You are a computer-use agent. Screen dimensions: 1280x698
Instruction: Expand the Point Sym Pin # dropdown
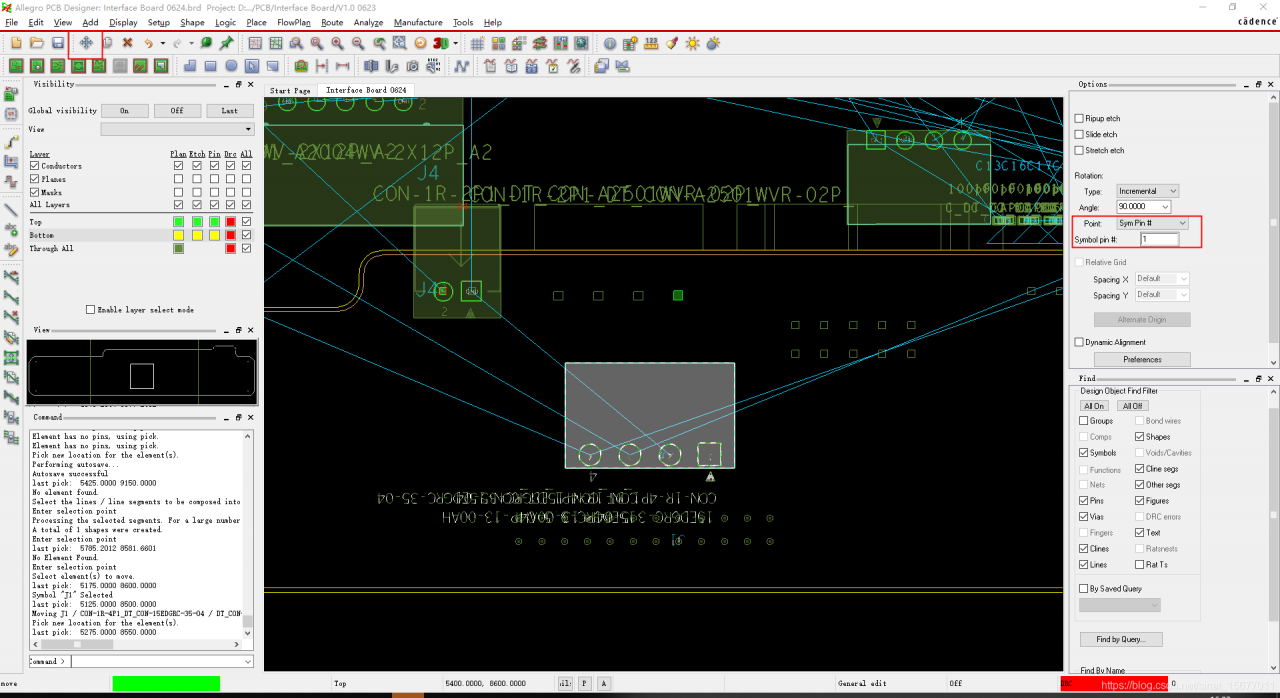(1152, 223)
